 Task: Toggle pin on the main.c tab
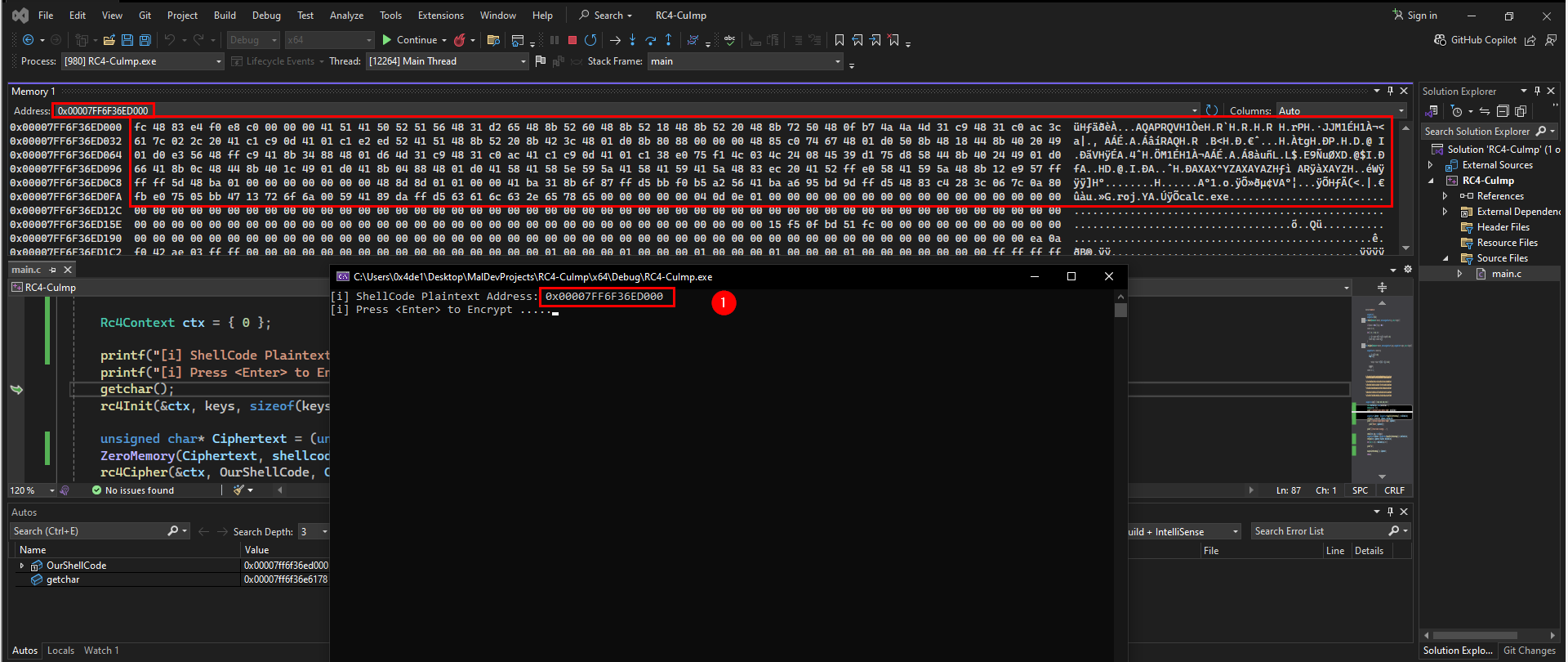coord(53,270)
